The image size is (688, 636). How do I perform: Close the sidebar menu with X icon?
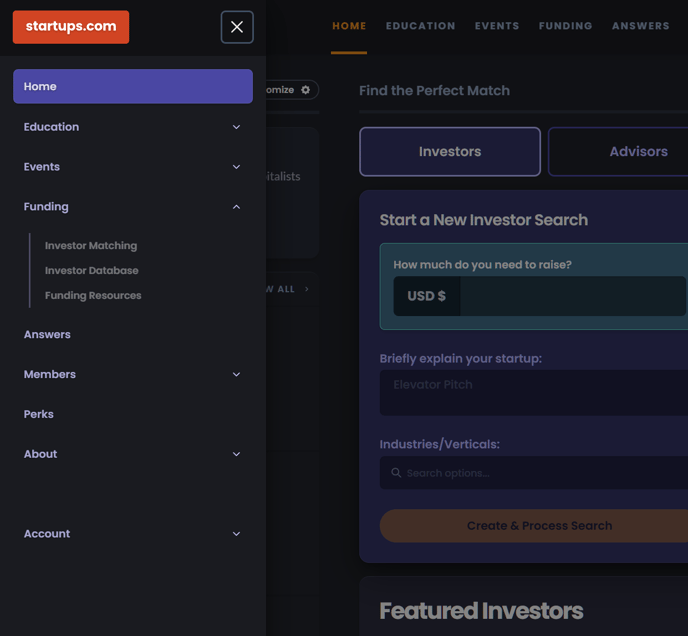(237, 27)
